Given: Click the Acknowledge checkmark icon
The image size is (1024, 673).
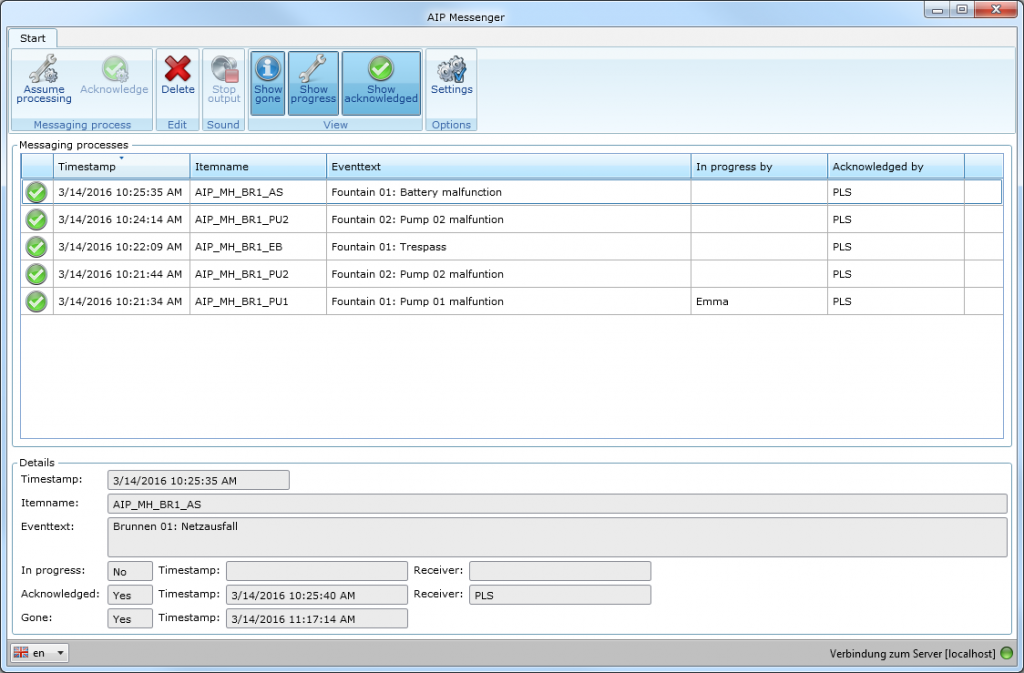Looking at the screenshot, I should pyautogui.click(x=114, y=69).
